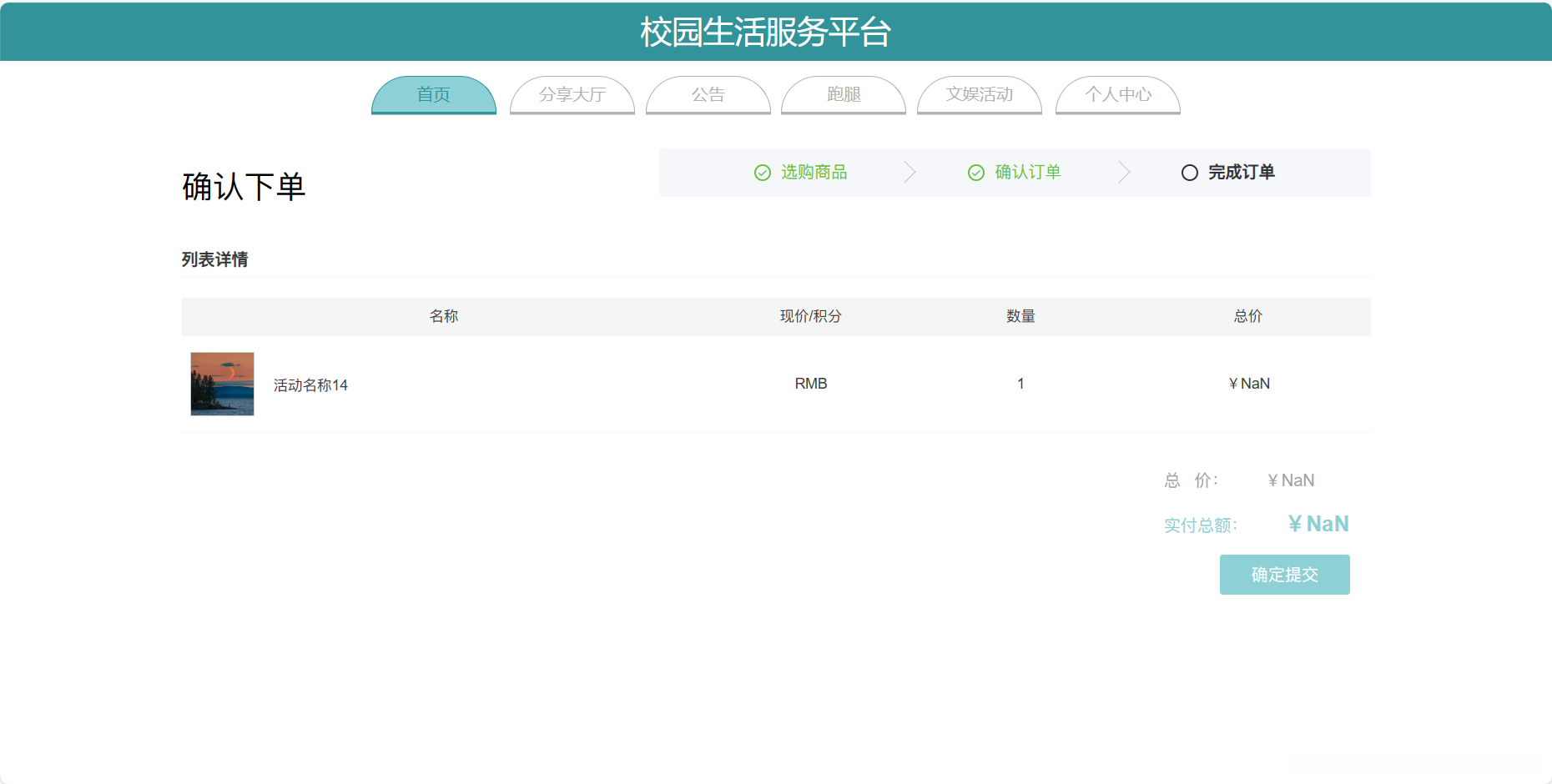
Task: Click the 确认订单 step checkmark icon
Action: [x=976, y=173]
